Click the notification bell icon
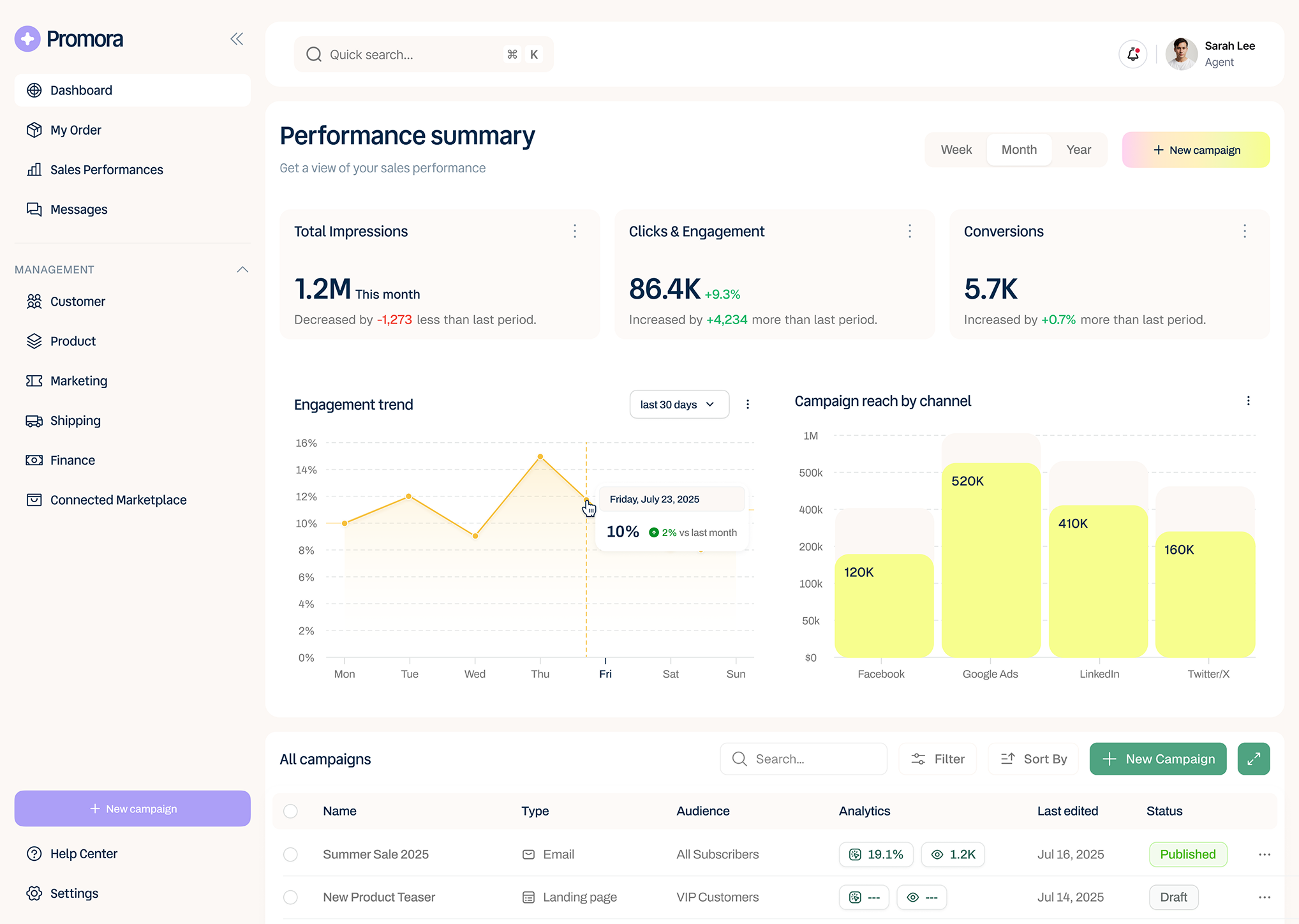Image resolution: width=1299 pixels, height=924 pixels. [x=1132, y=54]
